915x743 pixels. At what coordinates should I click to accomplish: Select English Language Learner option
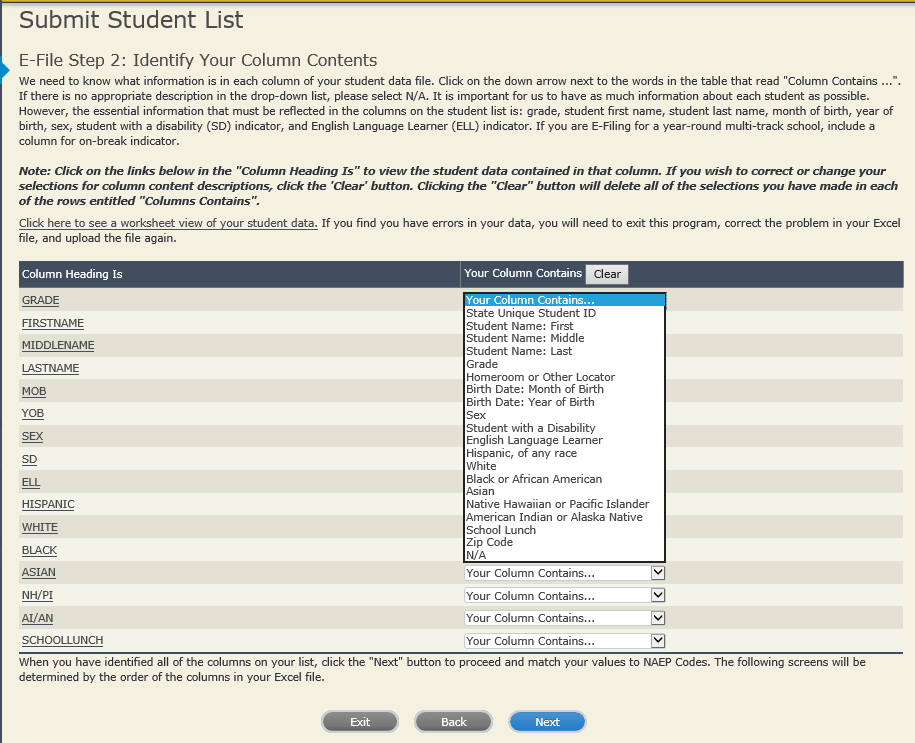534,440
